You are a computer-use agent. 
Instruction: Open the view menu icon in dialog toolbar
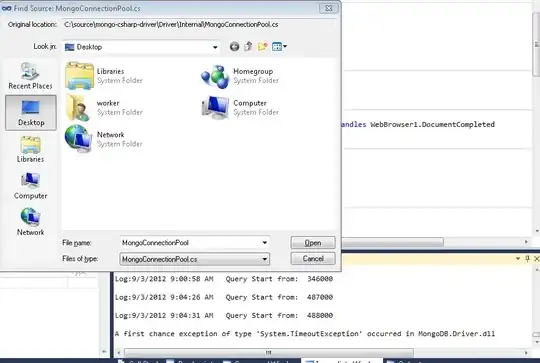(279, 46)
